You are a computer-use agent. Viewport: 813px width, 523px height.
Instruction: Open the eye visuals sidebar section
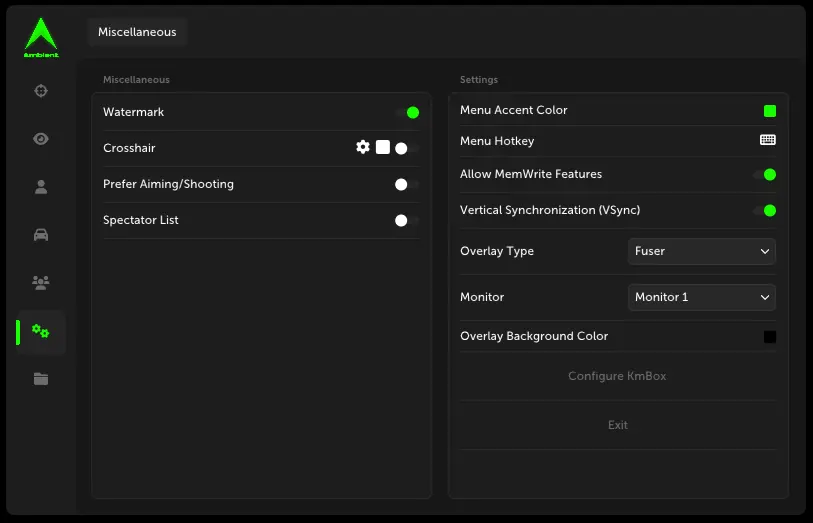[x=41, y=139]
